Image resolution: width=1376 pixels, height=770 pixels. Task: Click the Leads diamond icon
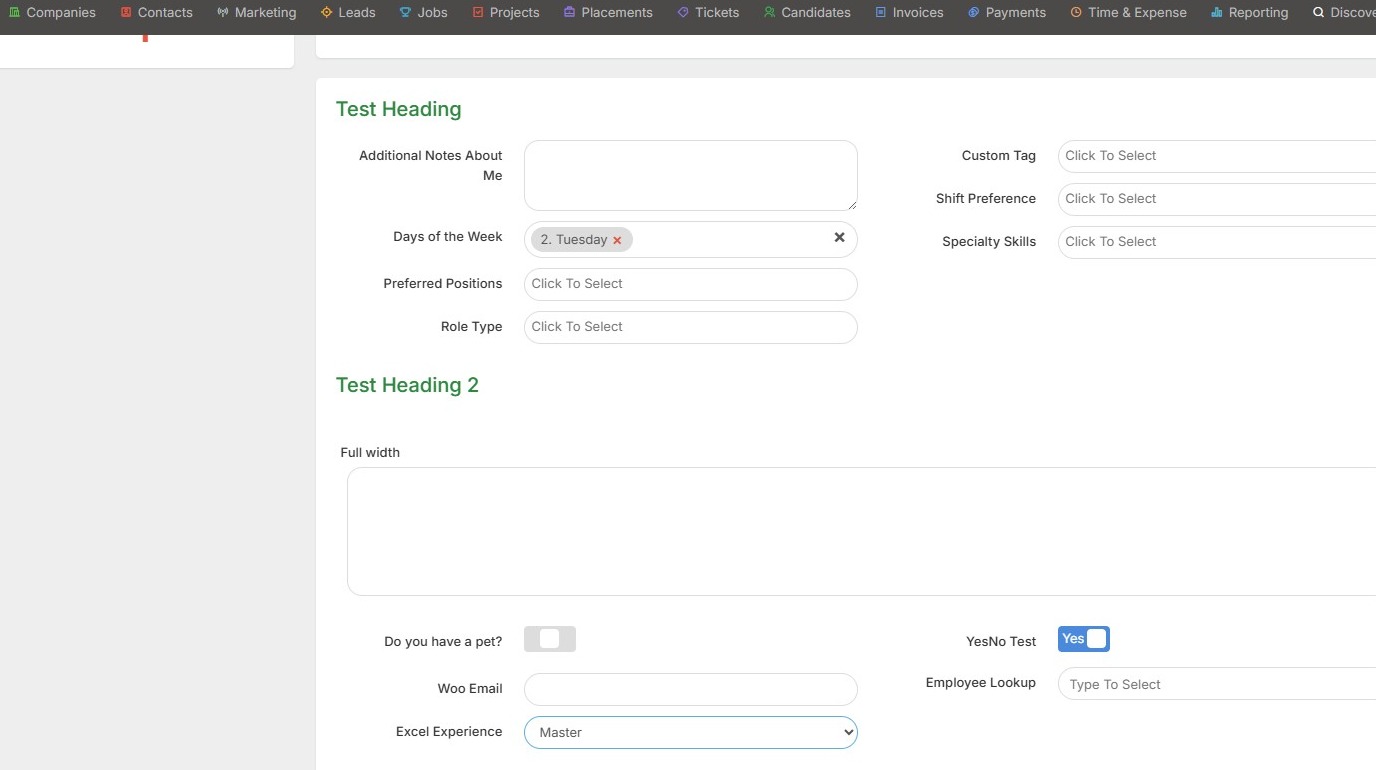[x=327, y=13]
